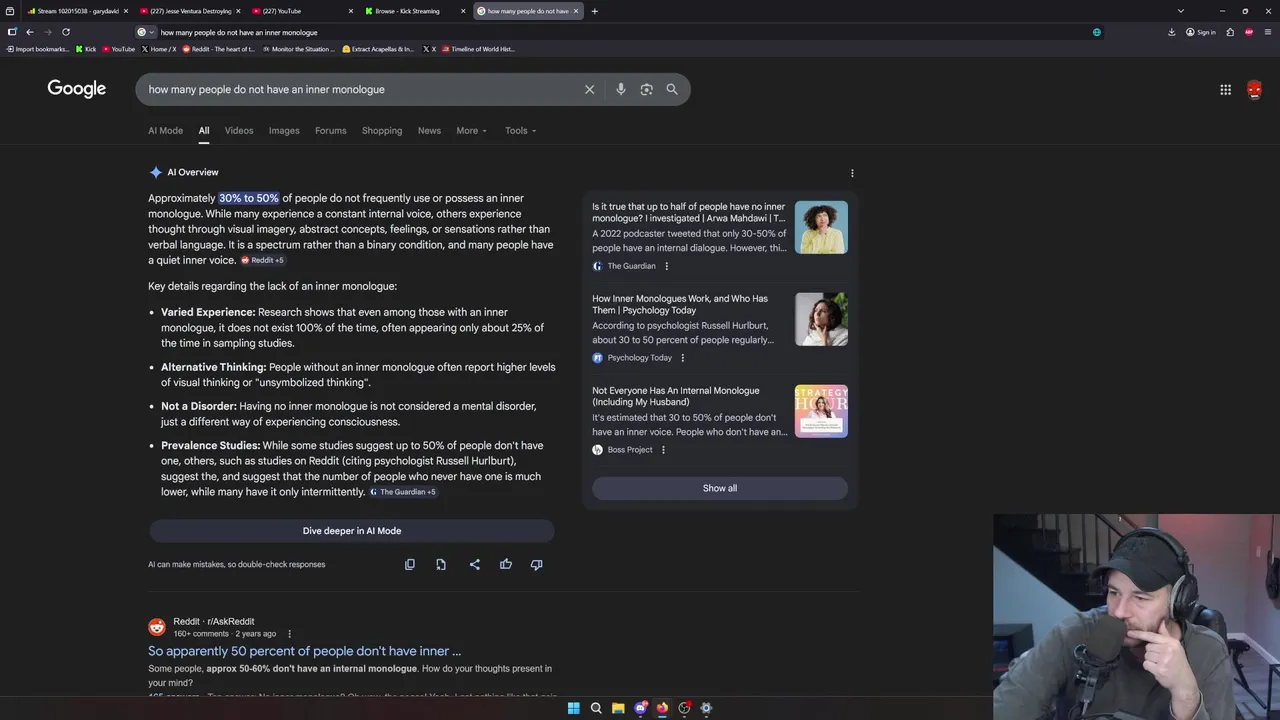This screenshot has height=720, width=1280.
Task: Reload the current page
Action: click(x=65, y=32)
